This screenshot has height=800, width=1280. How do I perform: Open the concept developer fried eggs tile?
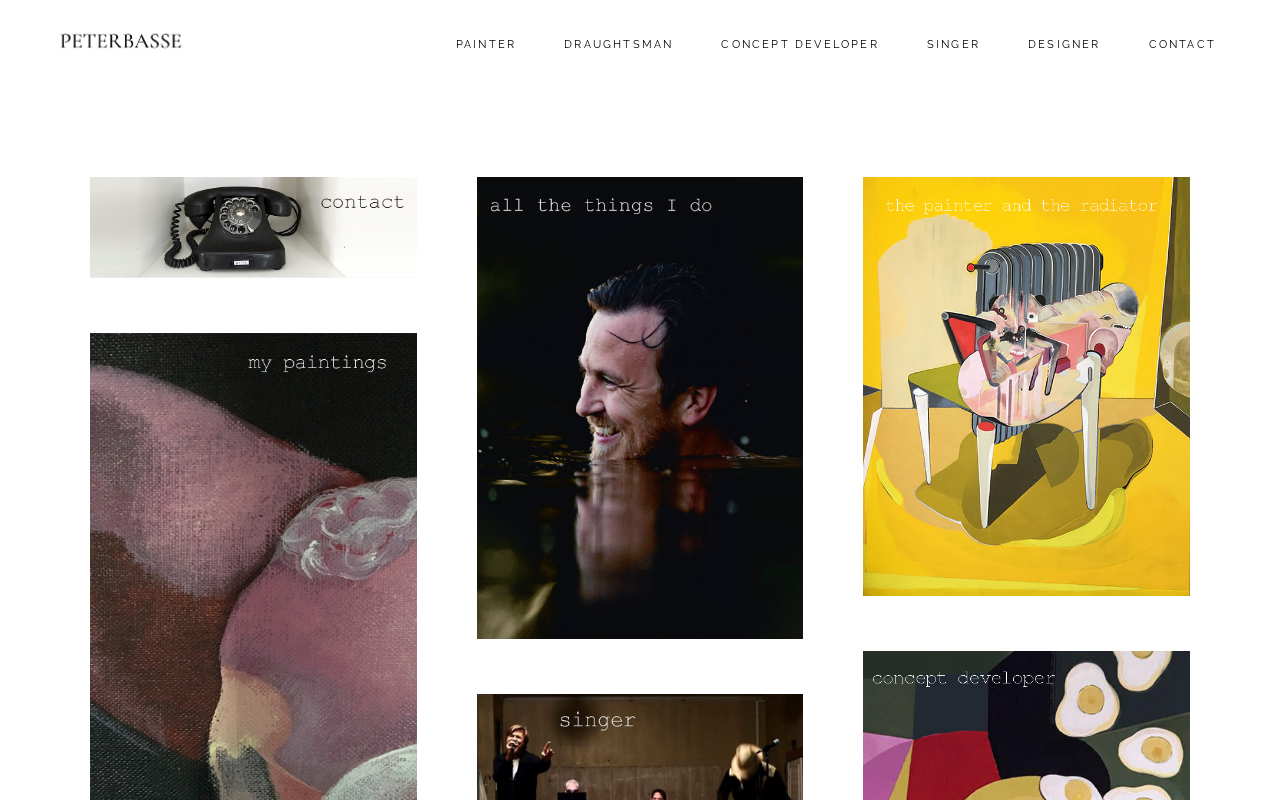(x=1026, y=725)
